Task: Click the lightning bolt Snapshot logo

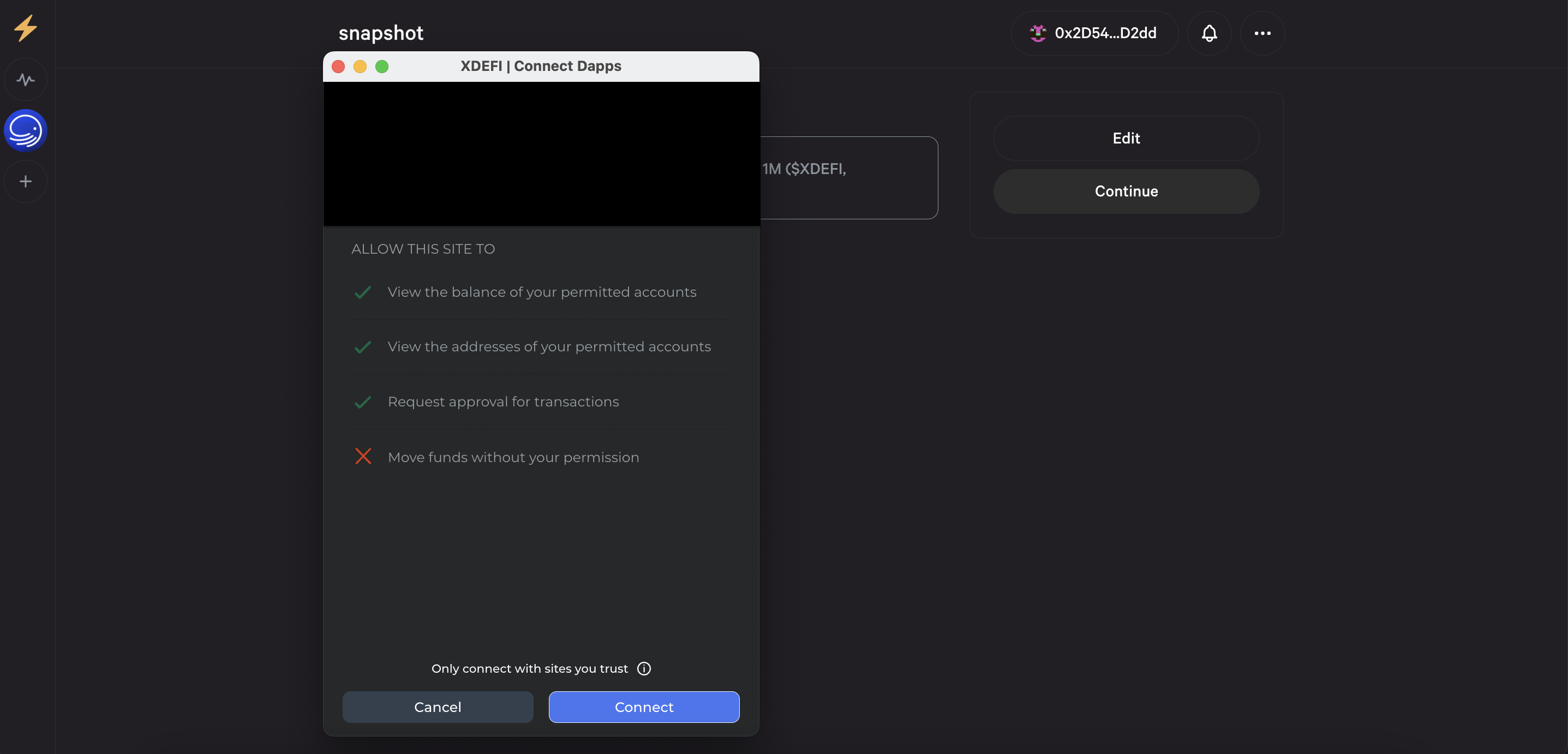Action: pyautogui.click(x=26, y=28)
